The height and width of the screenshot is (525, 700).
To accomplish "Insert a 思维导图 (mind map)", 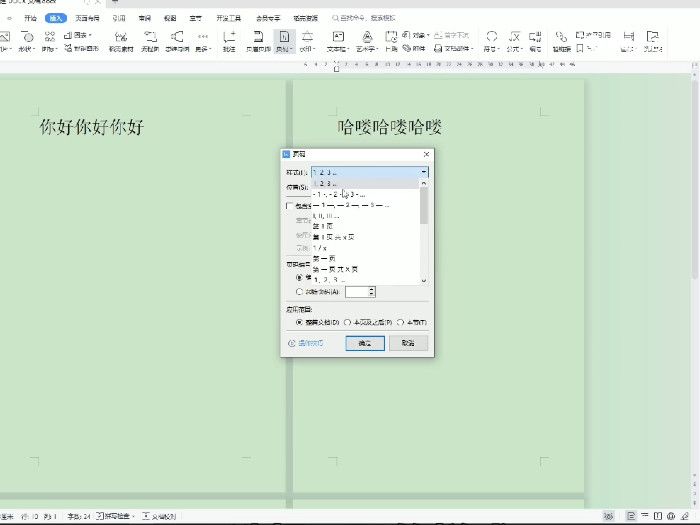I will click(177, 41).
